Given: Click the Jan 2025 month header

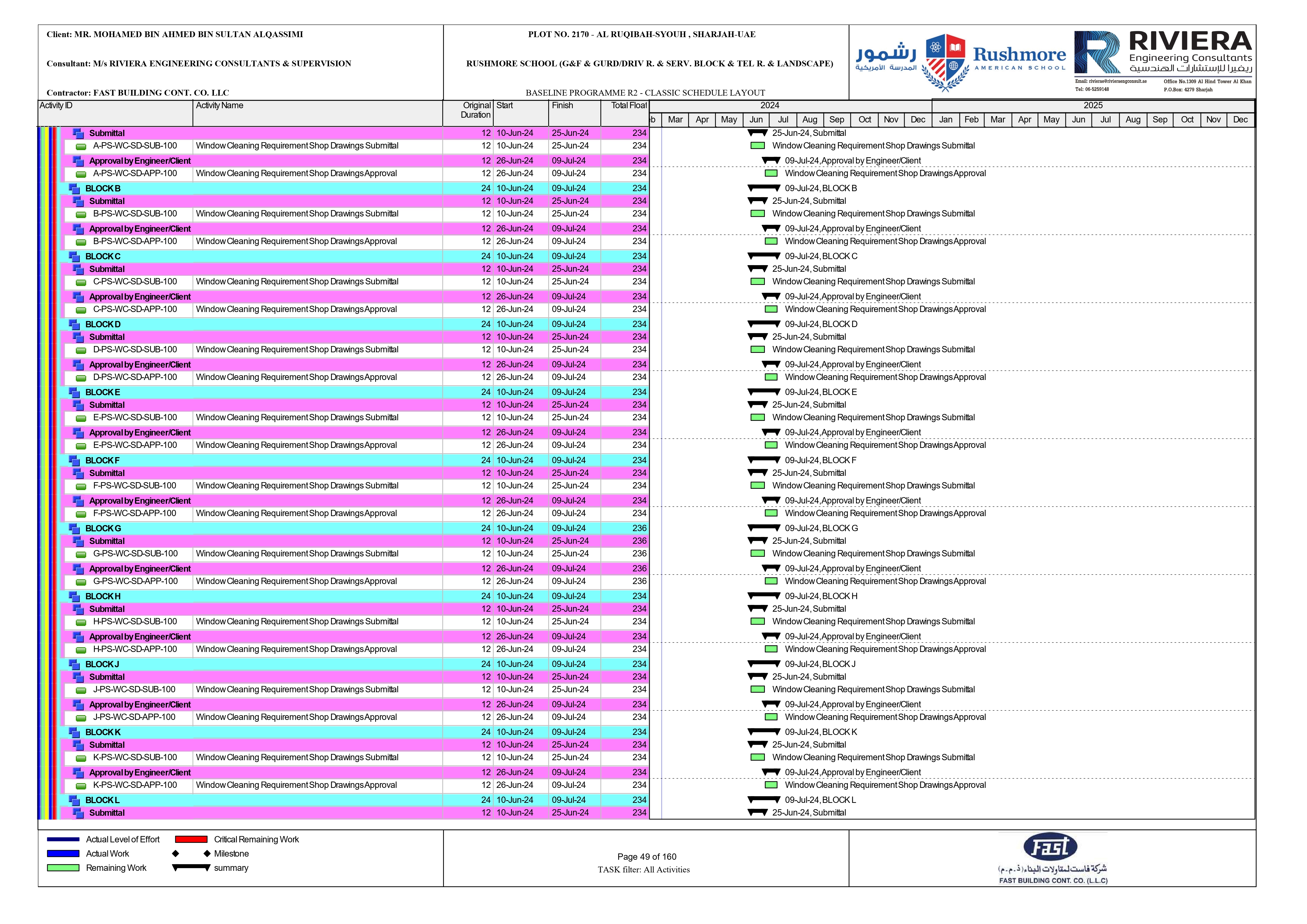Looking at the screenshot, I should pos(946,120).
